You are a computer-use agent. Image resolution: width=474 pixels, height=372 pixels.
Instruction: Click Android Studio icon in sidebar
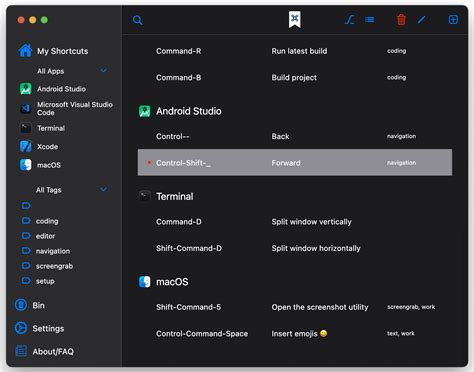26,89
